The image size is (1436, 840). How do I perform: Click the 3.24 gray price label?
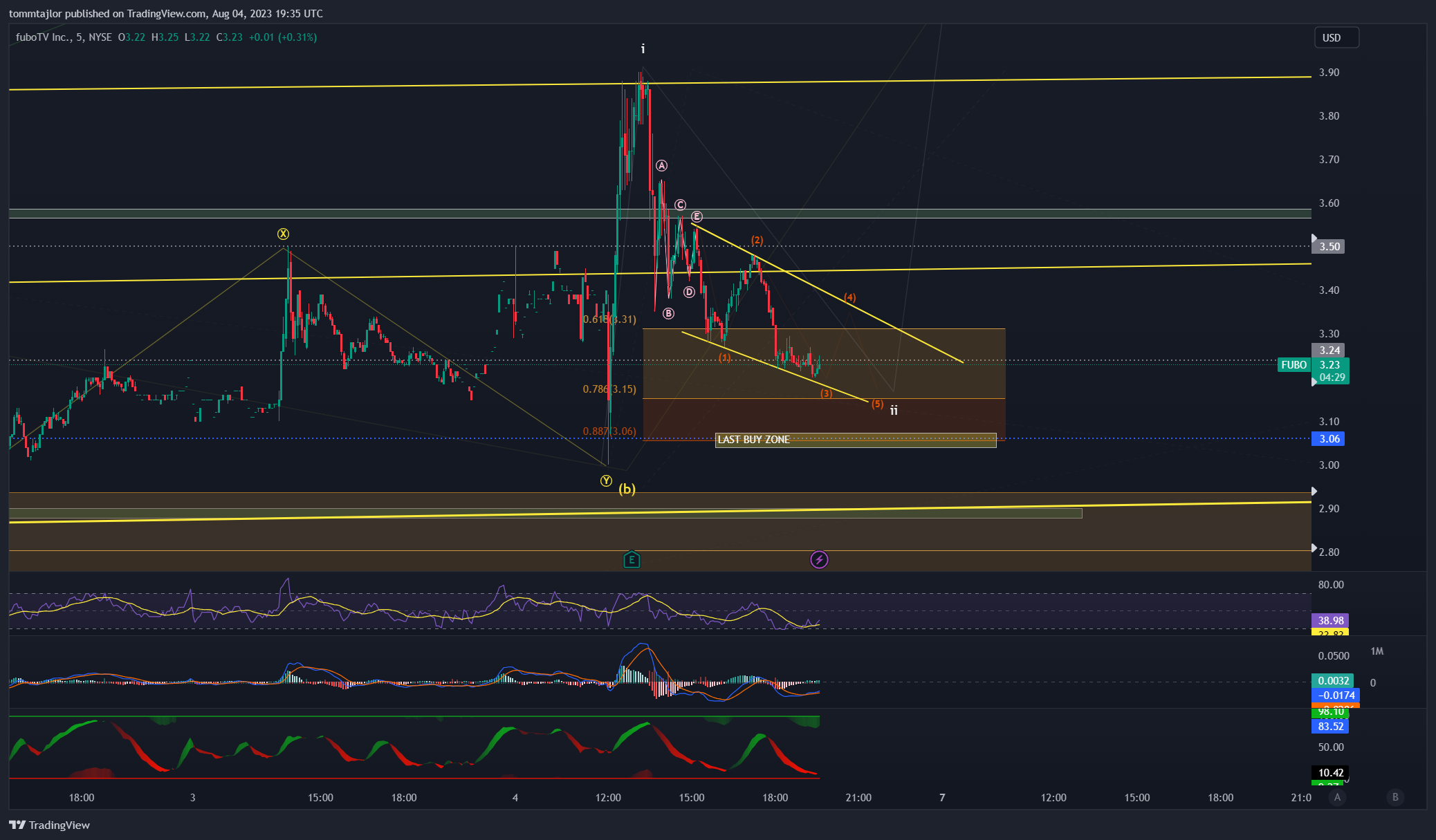(x=1329, y=350)
